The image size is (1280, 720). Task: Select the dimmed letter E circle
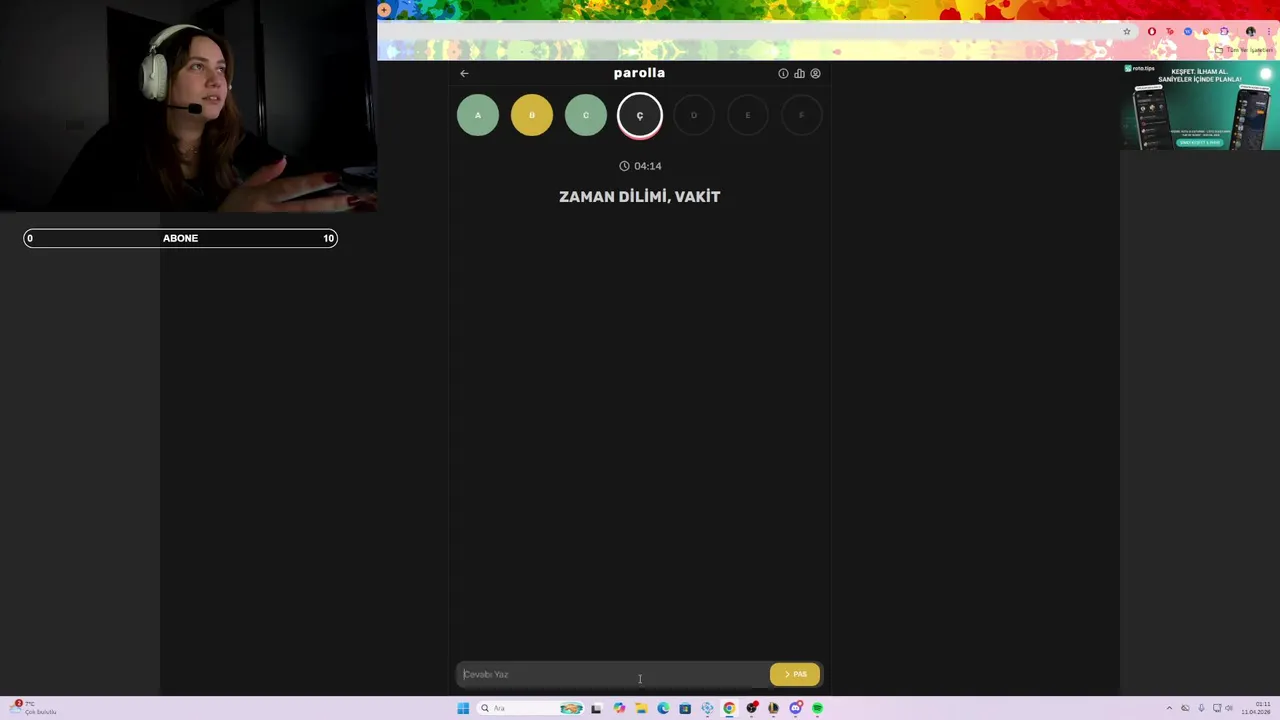tap(748, 115)
